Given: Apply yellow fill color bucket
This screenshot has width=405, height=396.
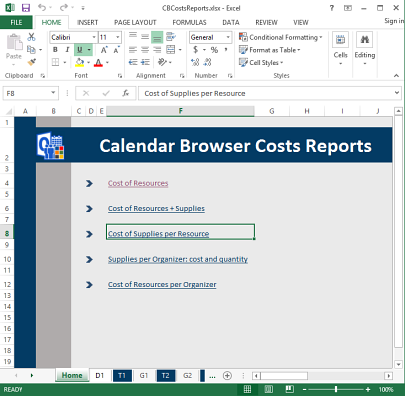Looking at the screenshot, I should pyautogui.click(x=80, y=62).
